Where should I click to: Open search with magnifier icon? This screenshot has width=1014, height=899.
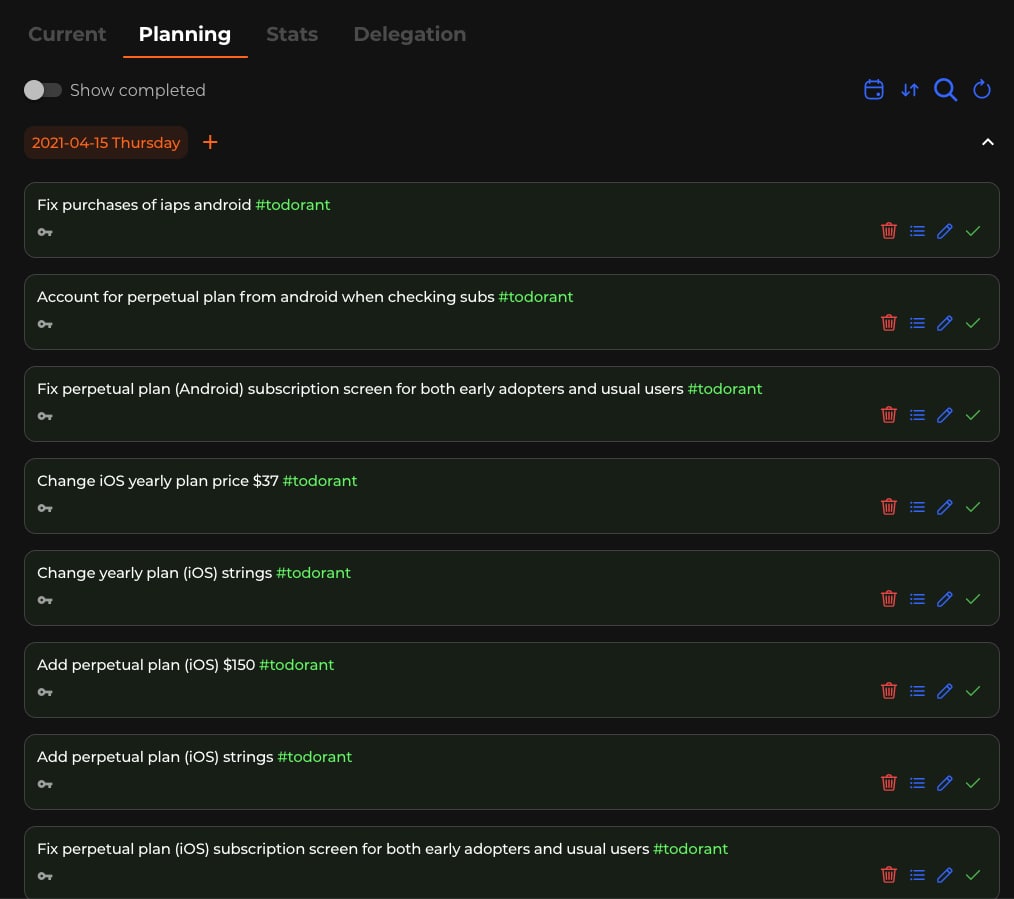click(x=945, y=89)
